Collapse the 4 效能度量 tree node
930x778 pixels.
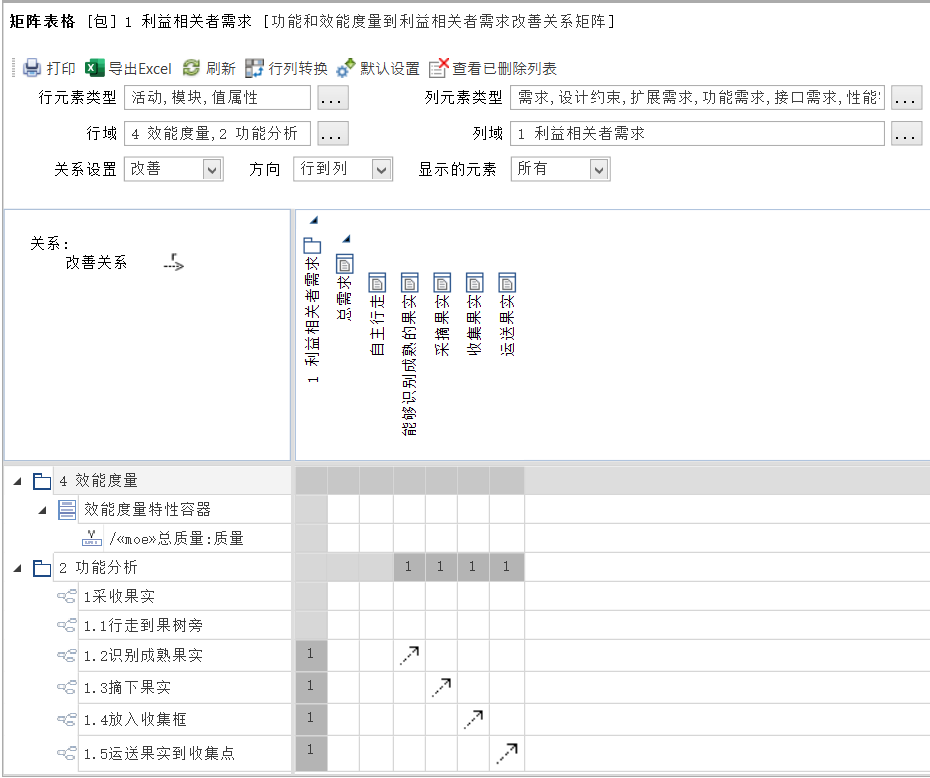click(18, 481)
